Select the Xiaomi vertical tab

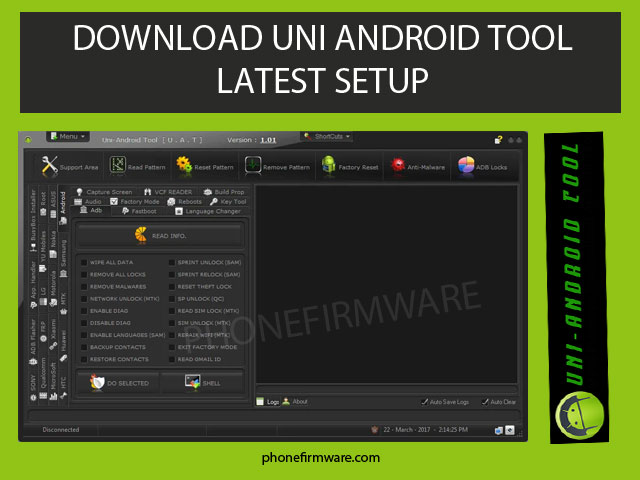tap(53, 334)
